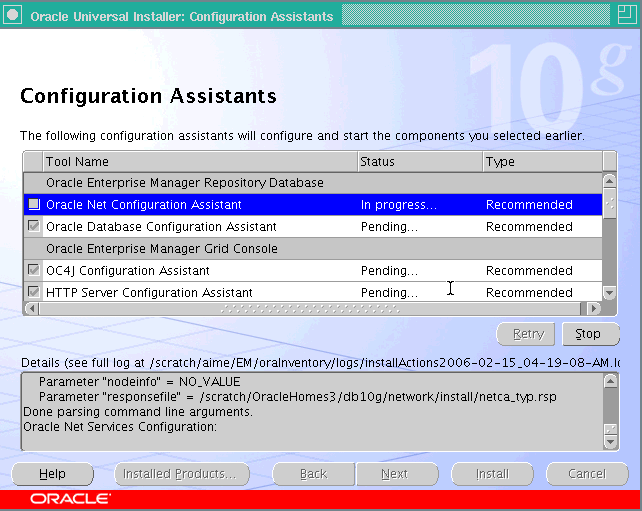Open Help for the installer
Screen dimensions: 642x511
click(52, 474)
